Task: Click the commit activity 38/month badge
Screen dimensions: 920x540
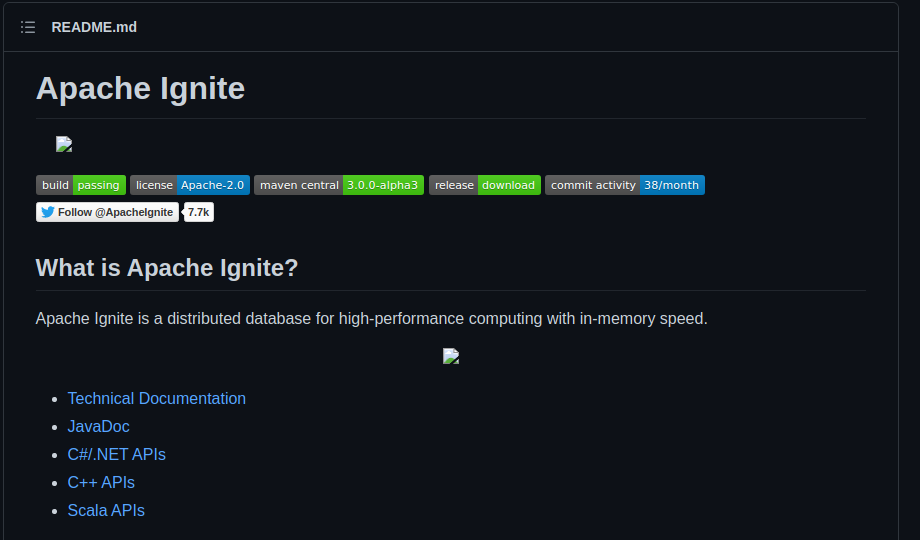Action: coord(625,185)
